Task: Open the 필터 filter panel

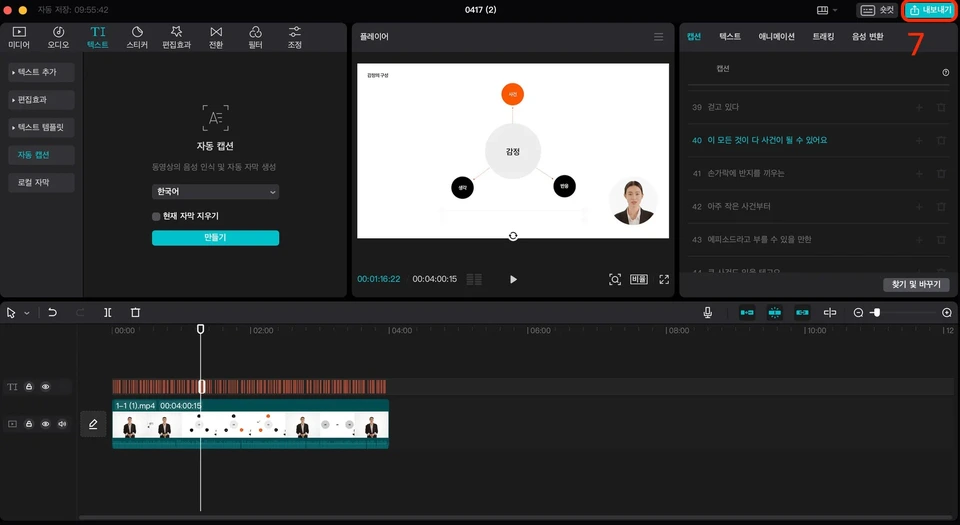Action: [x=255, y=37]
